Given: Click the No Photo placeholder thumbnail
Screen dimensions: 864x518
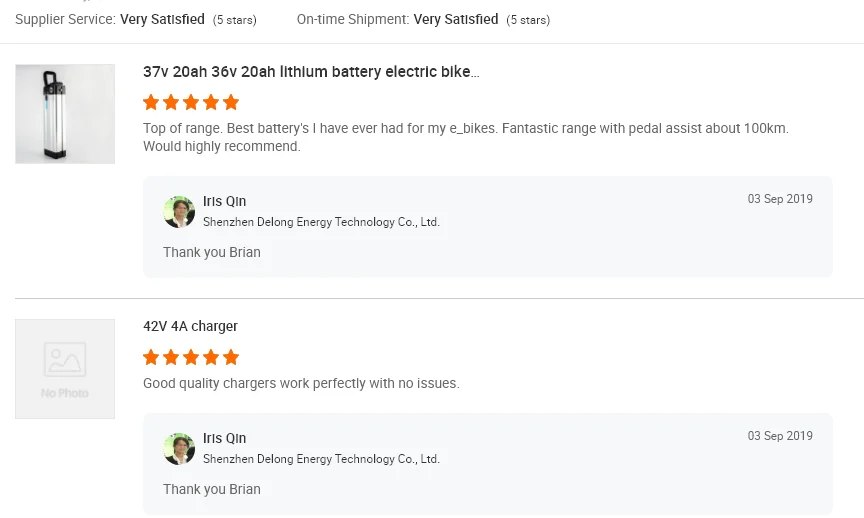Looking at the screenshot, I should pyautogui.click(x=65, y=369).
